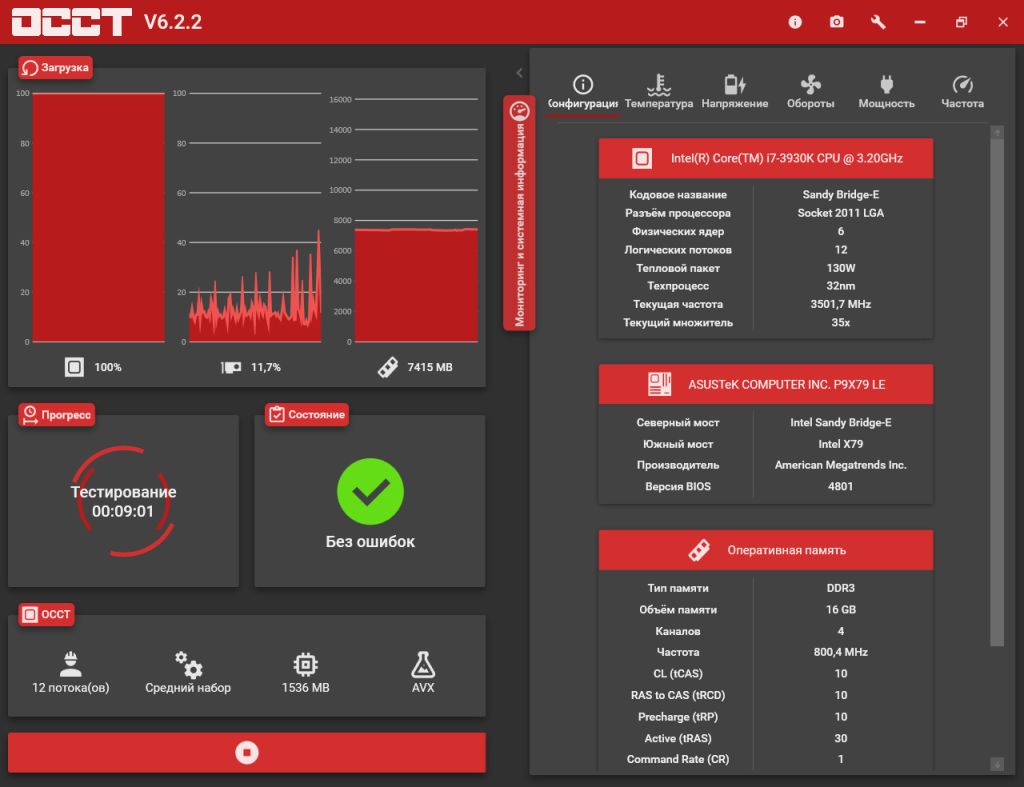Image resolution: width=1024 pixels, height=787 pixels.
Task: Take a screenshot with the camera icon
Action: click(837, 22)
